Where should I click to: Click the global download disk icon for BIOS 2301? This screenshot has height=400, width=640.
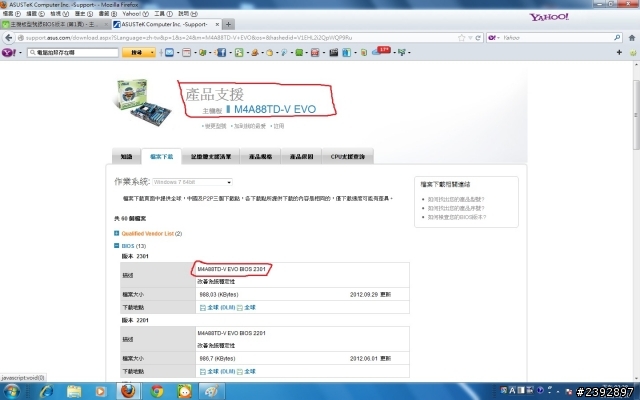pyautogui.click(x=240, y=308)
